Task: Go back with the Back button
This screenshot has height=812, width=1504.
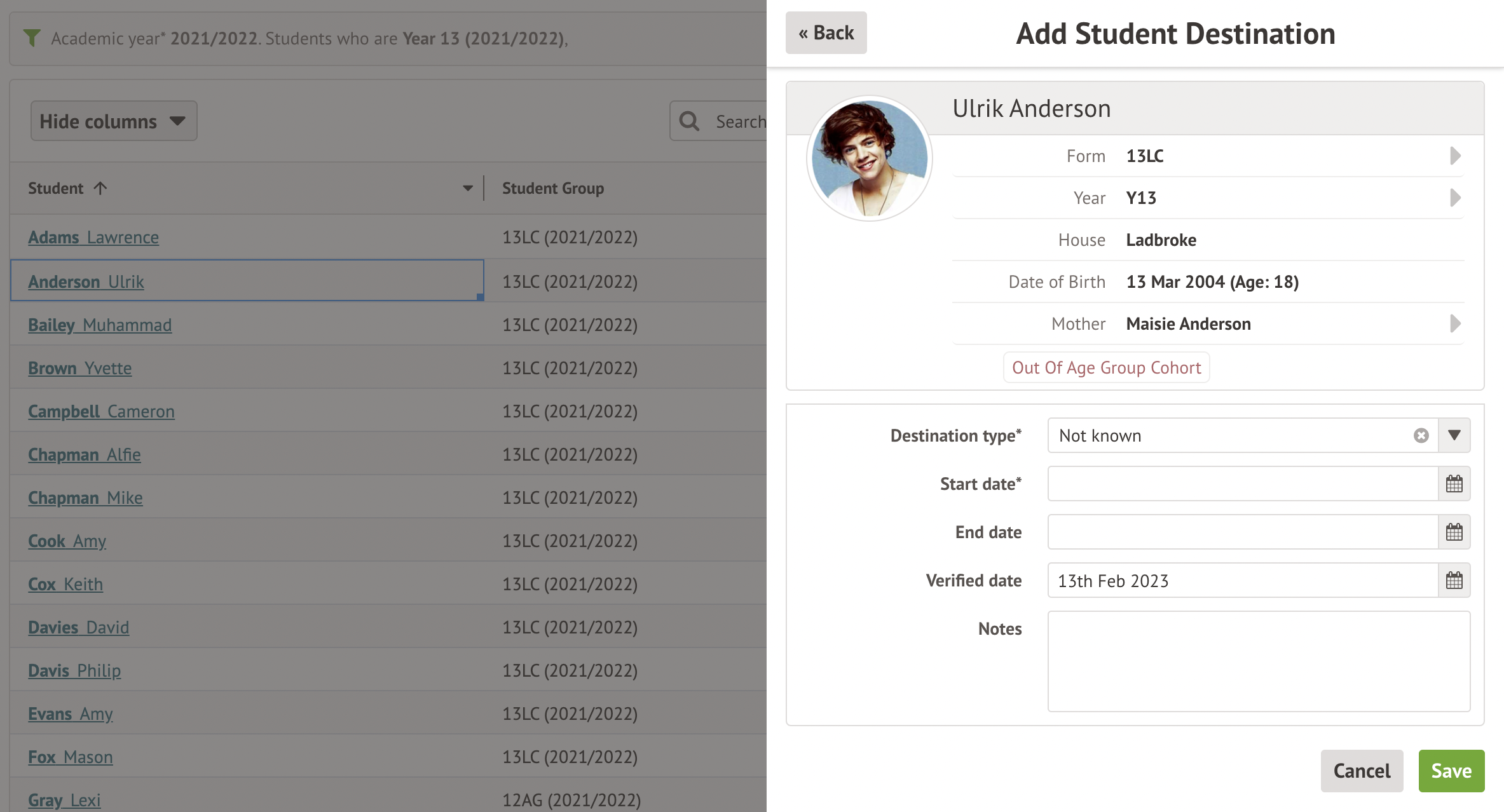Action: pyautogui.click(x=826, y=33)
